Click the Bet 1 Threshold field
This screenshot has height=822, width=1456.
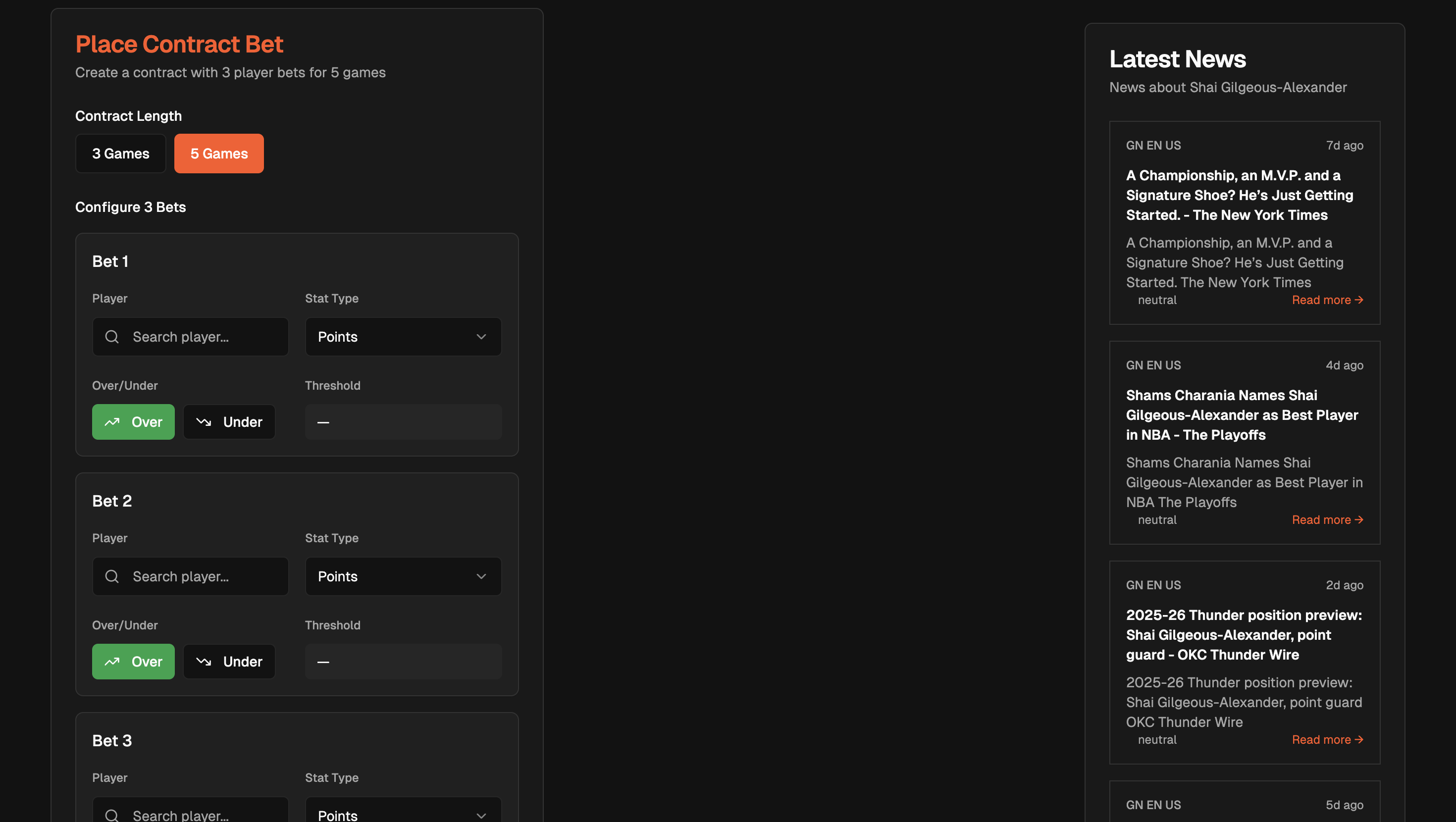(403, 422)
